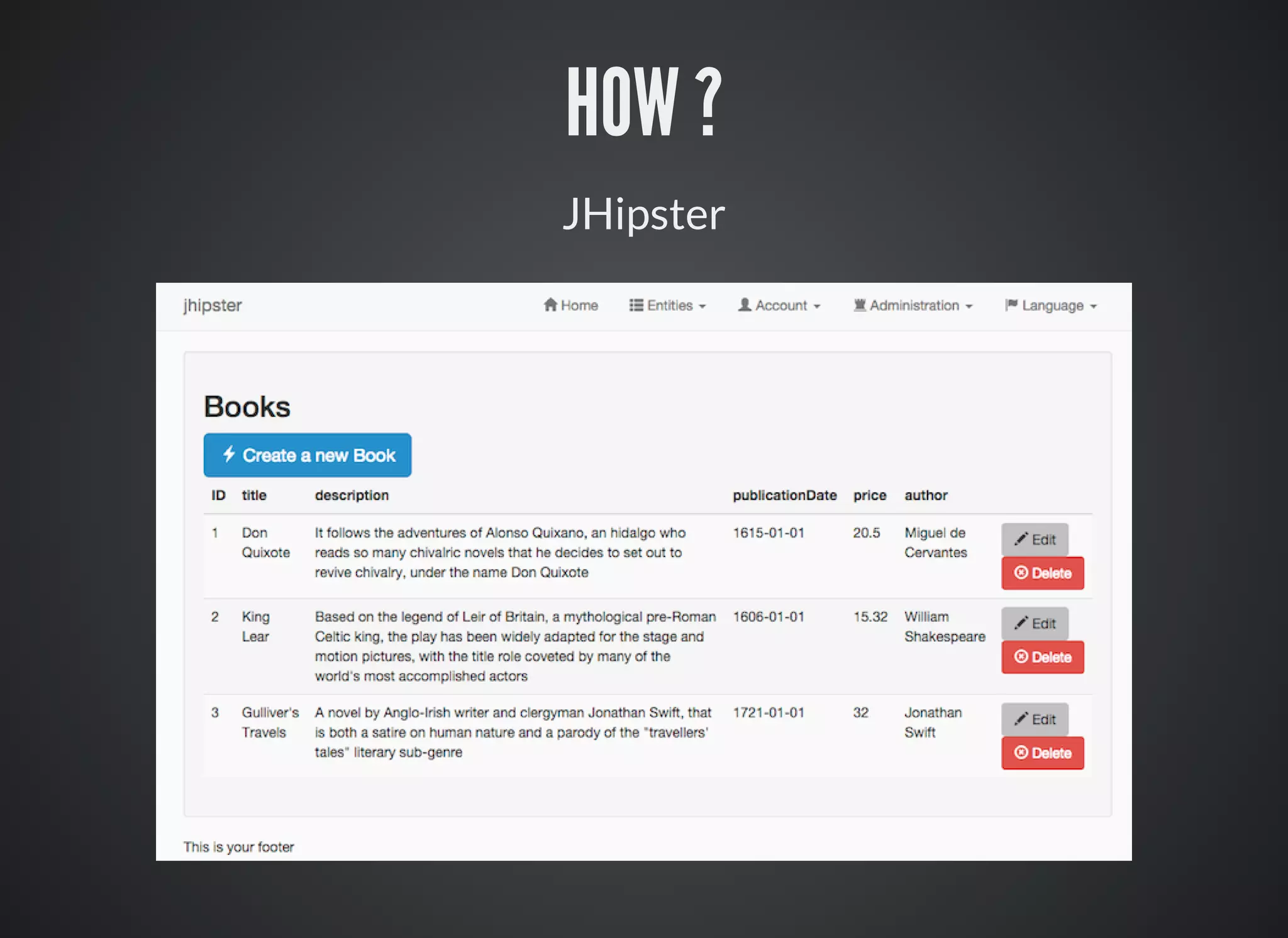Click delete circle icon in King Lear row
The width and height of the screenshot is (1288, 938).
point(1021,656)
